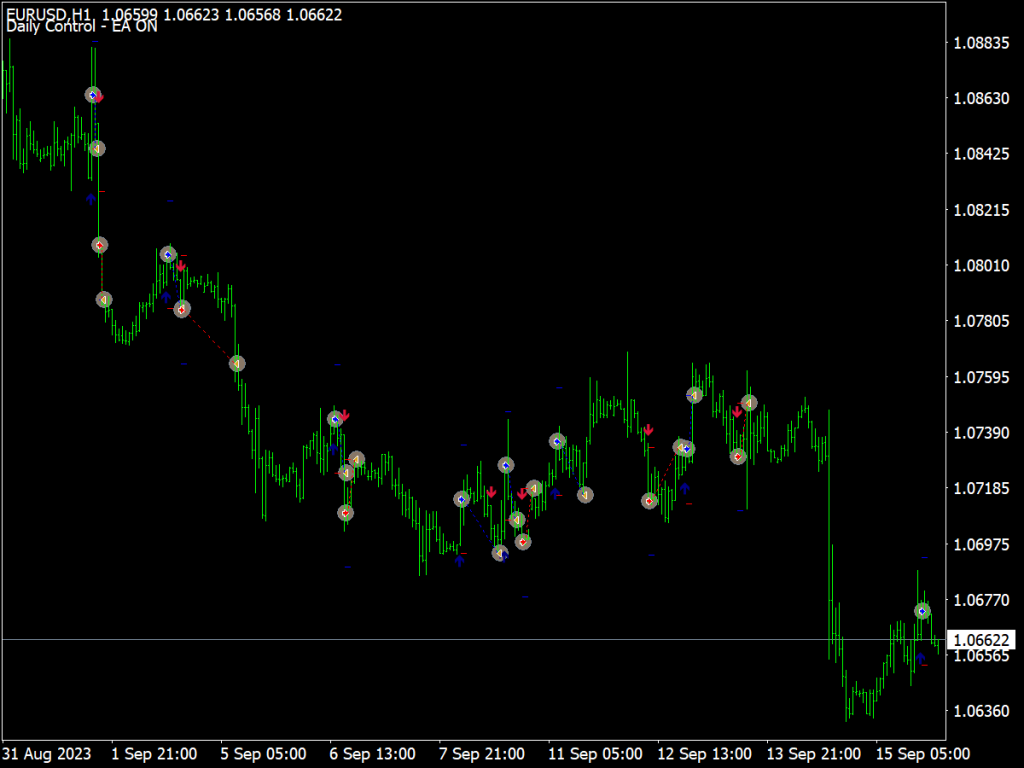Click the blue diamond trade marker near 11 Sep 05:00
This screenshot has width=1024, height=768.
click(x=557, y=441)
